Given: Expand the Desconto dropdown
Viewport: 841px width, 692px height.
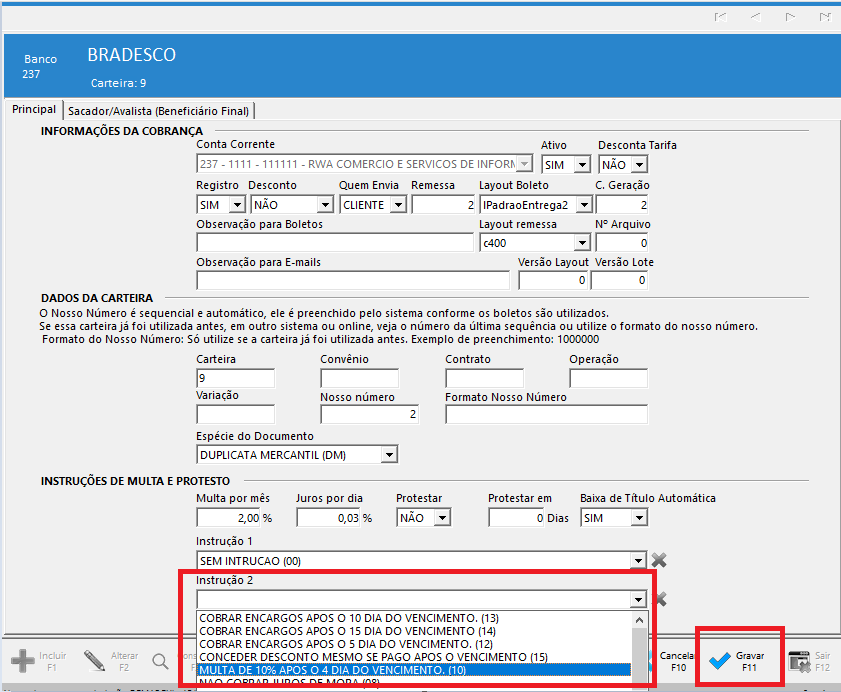Looking at the screenshot, I should tap(325, 205).
